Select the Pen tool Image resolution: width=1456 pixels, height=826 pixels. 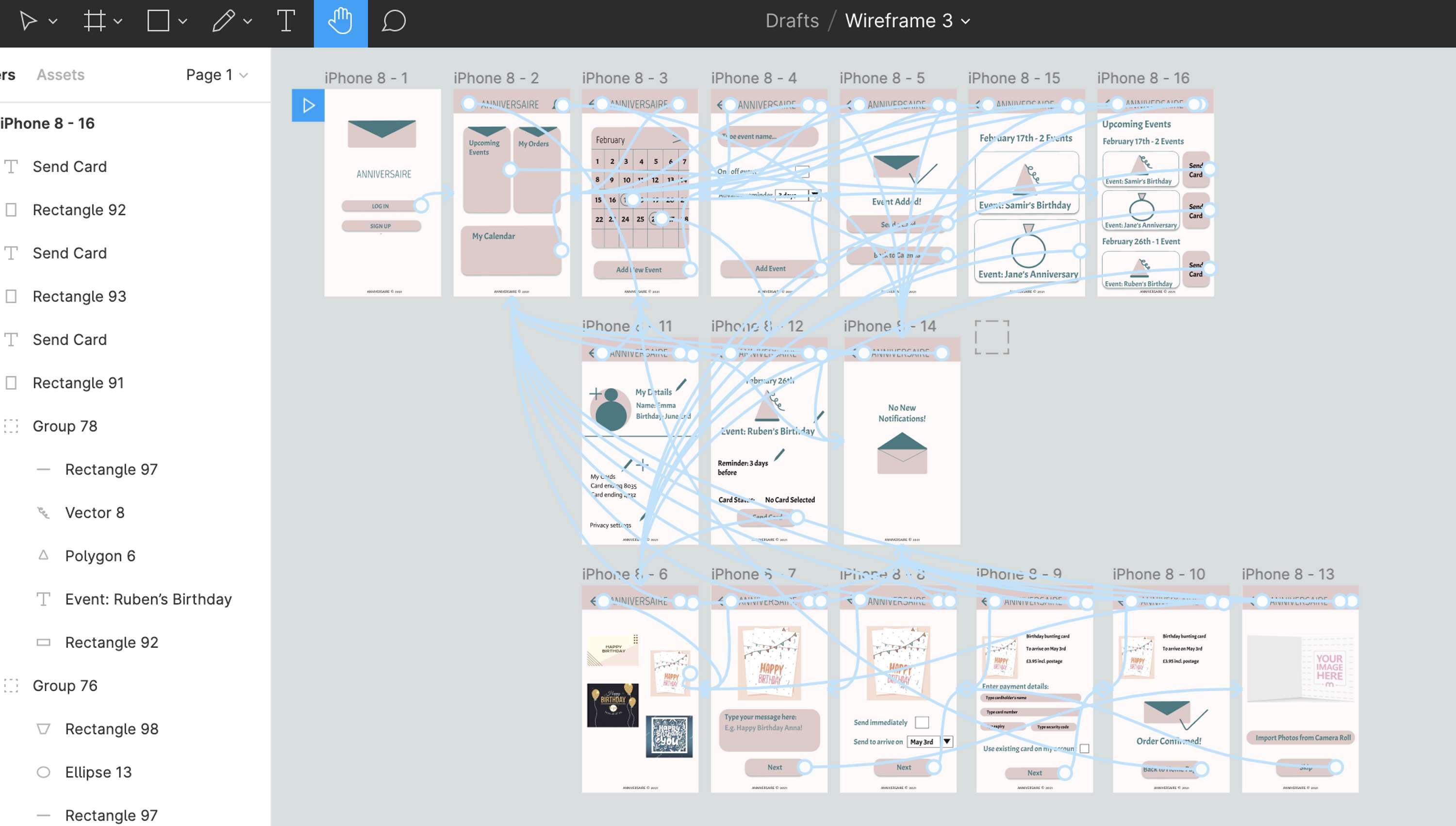223,21
